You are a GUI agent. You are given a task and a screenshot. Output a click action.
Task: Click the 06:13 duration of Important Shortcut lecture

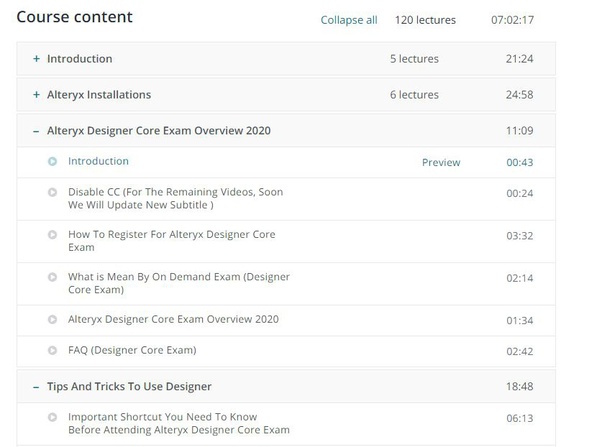click(x=520, y=418)
